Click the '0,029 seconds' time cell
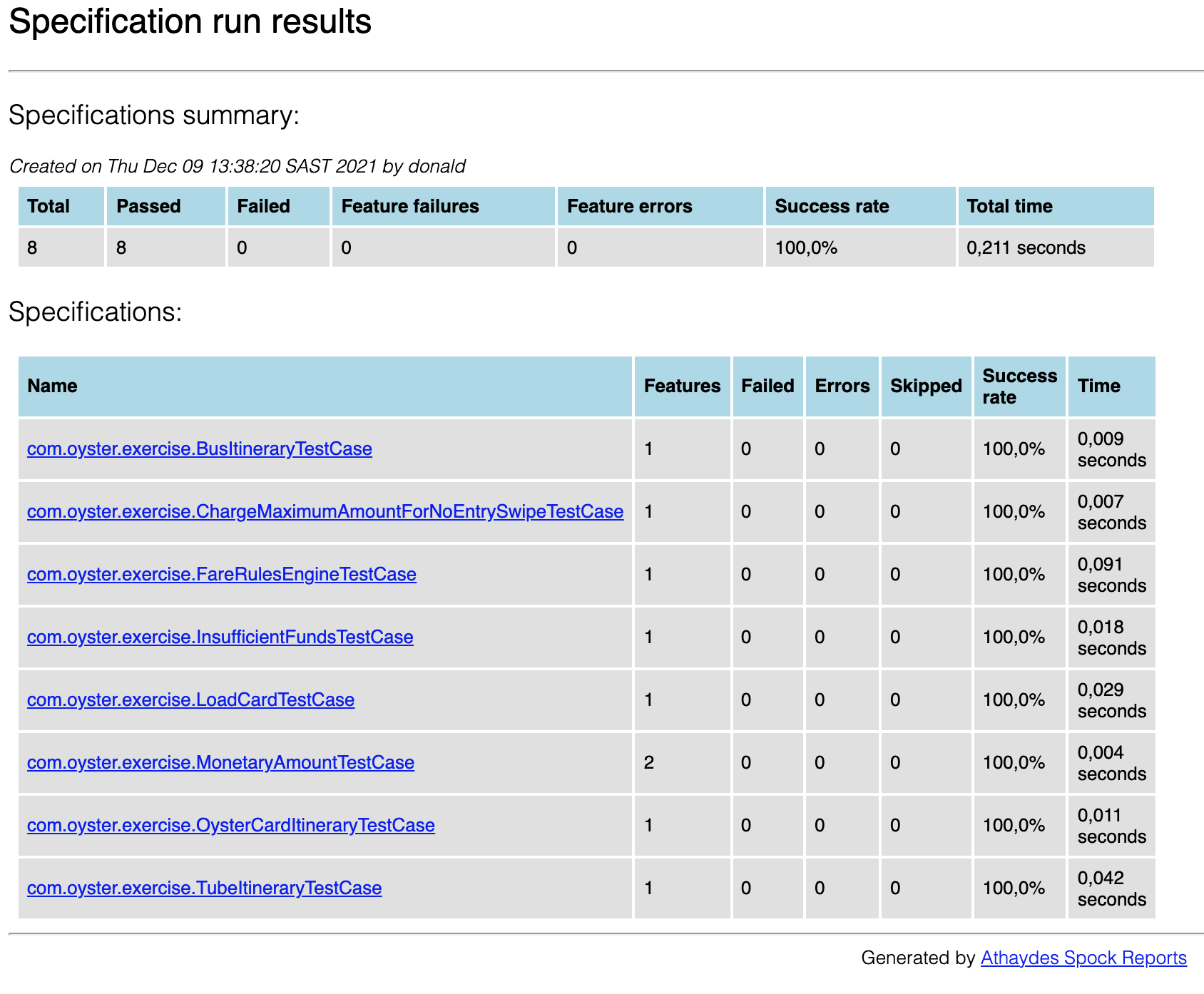 [x=1112, y=700]
